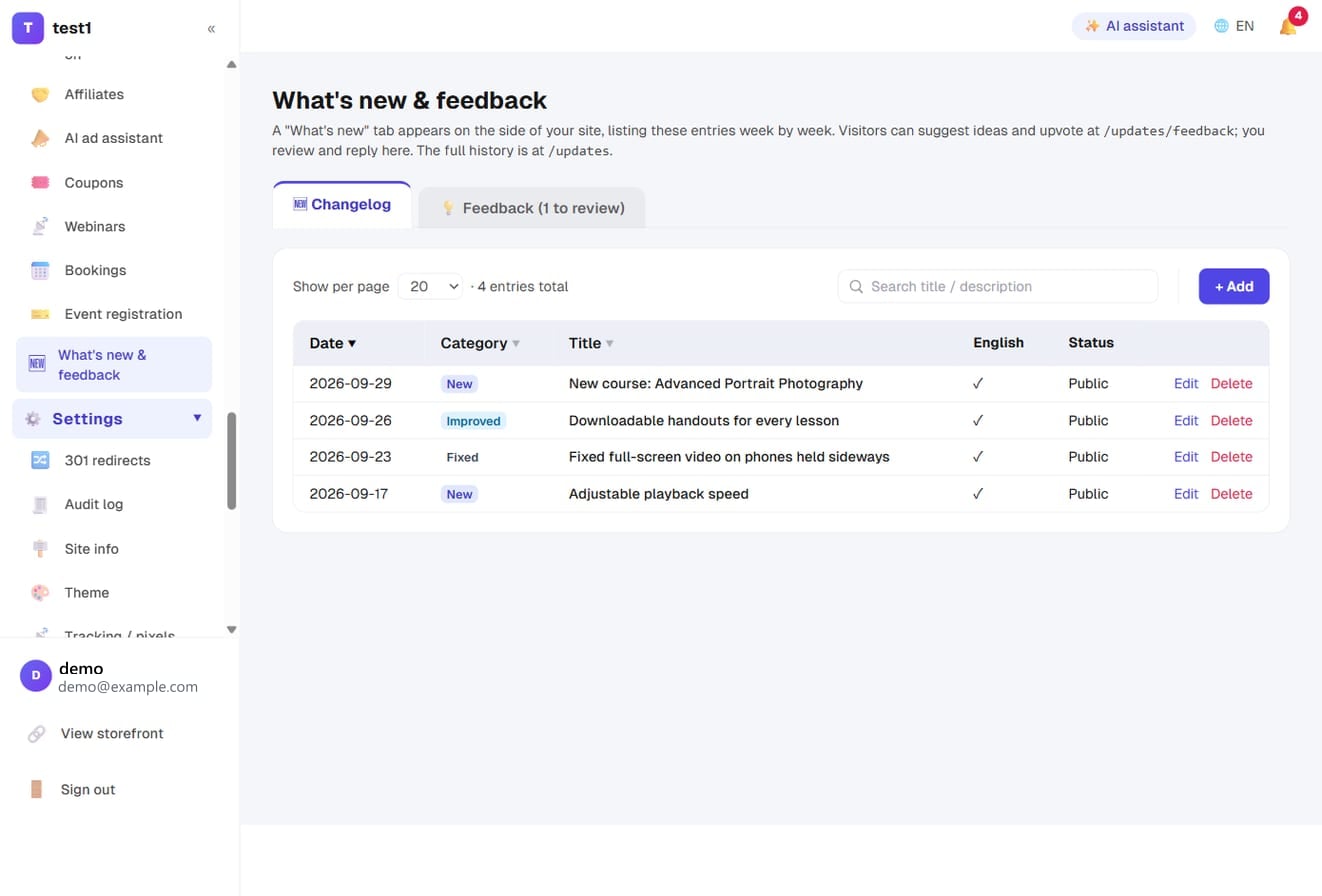The width and height of the screenshot is (1322, 896).
Task: Open What's new & feedback menu item
Action: [x=114, y=365]
